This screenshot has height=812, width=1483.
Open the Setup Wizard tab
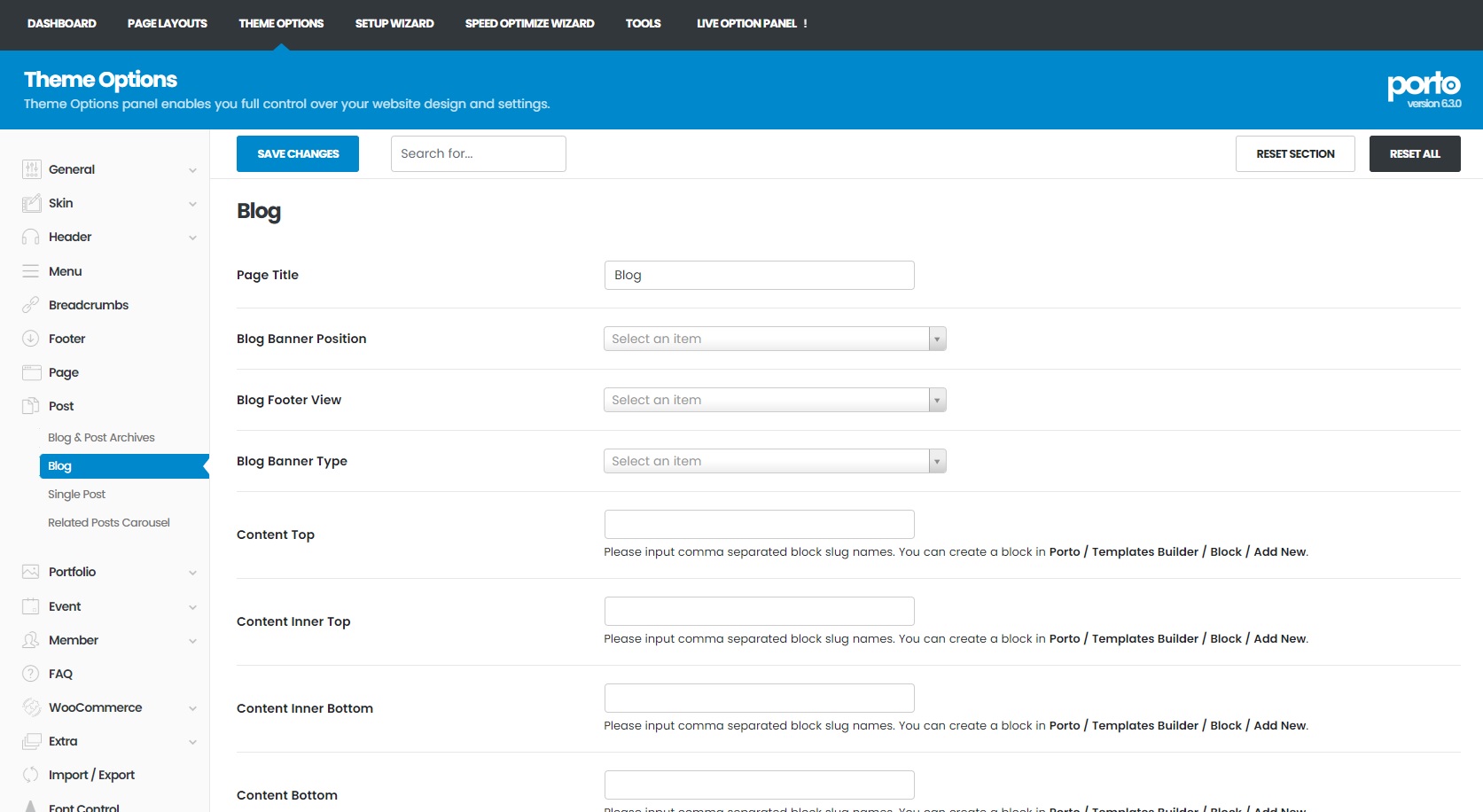(394, 24)
